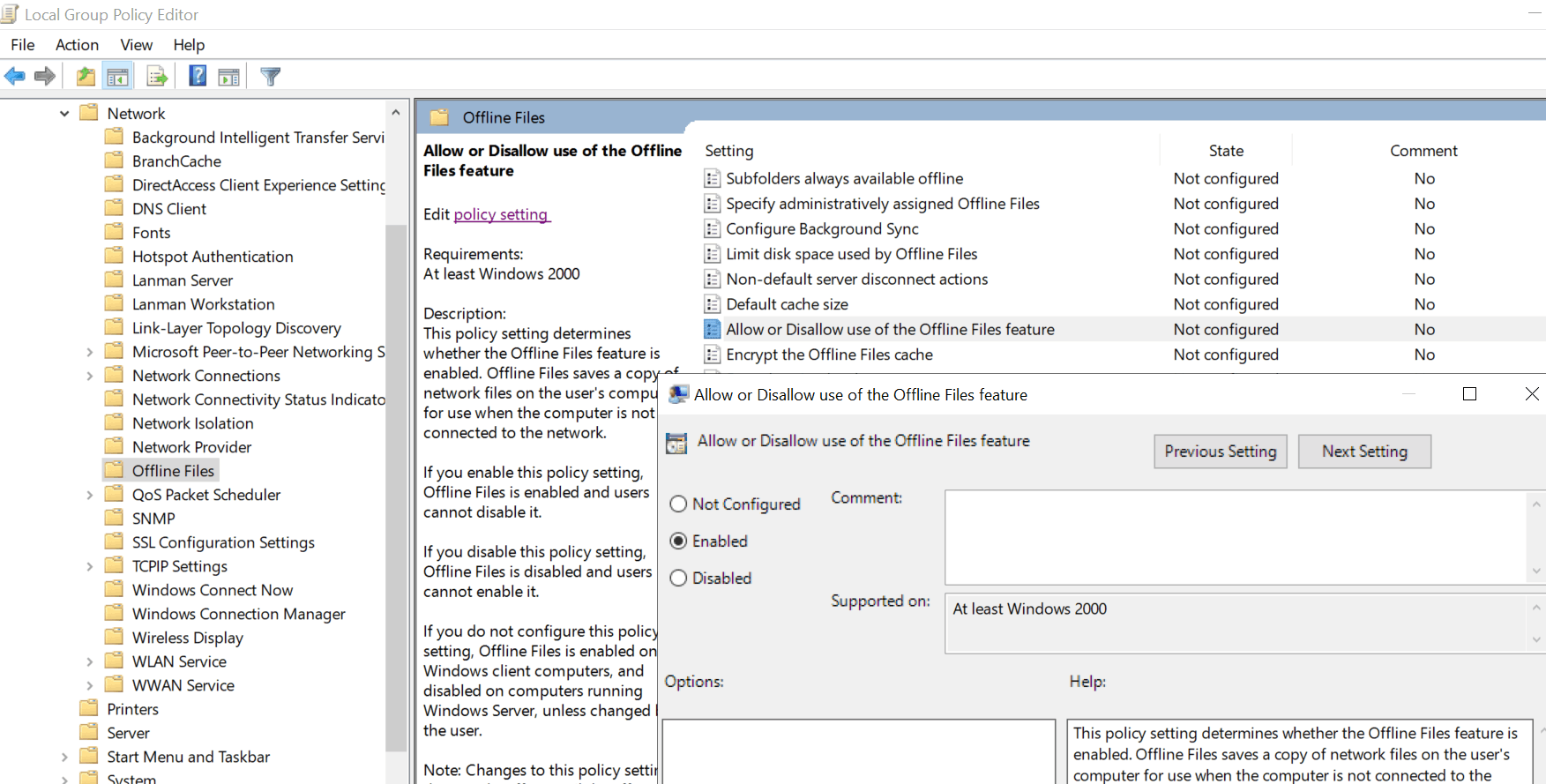Open the Help toolbar icon
Image resolution: width=1546 pixels, height=784 pixels.
198,77
